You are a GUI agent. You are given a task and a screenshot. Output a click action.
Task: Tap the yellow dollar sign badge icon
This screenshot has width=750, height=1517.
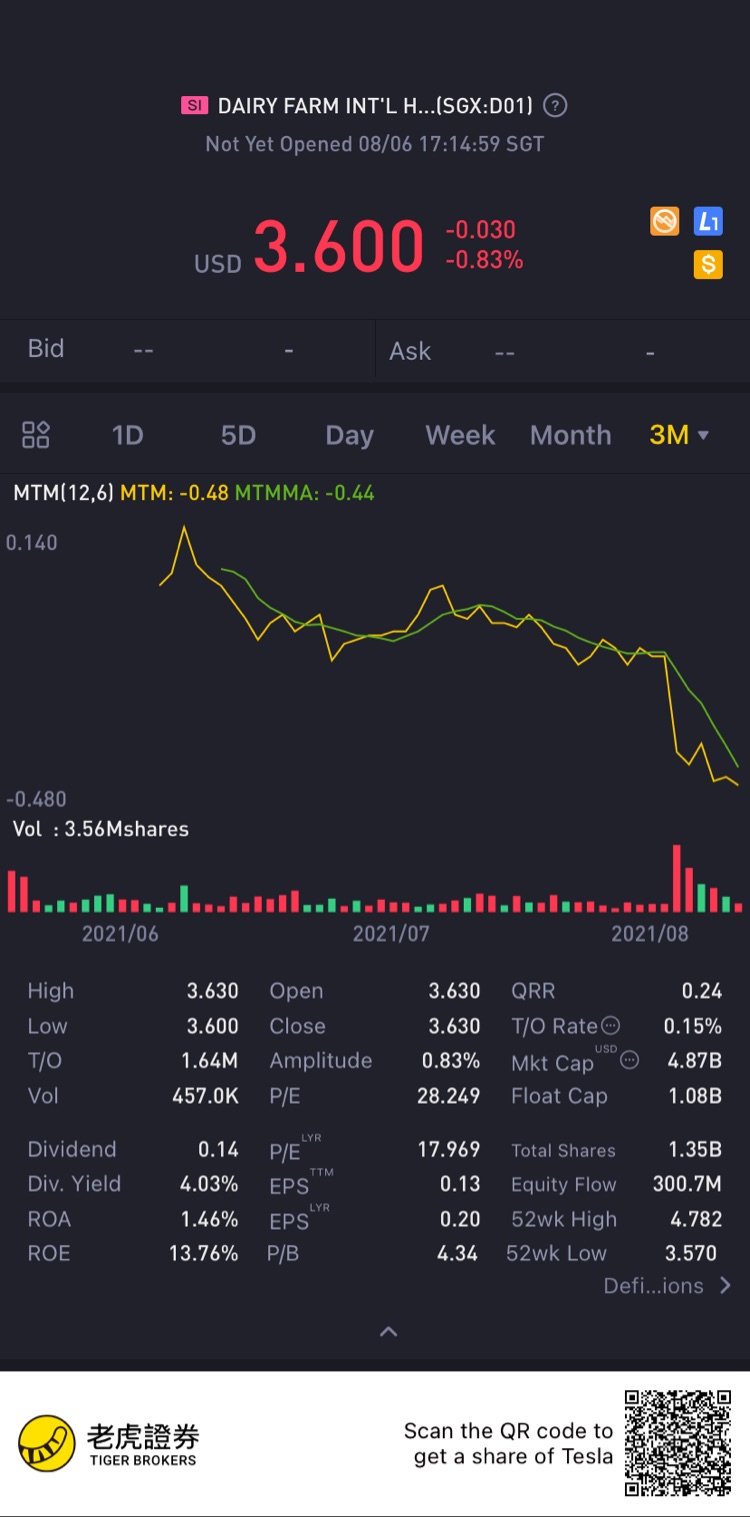point(708,264)
